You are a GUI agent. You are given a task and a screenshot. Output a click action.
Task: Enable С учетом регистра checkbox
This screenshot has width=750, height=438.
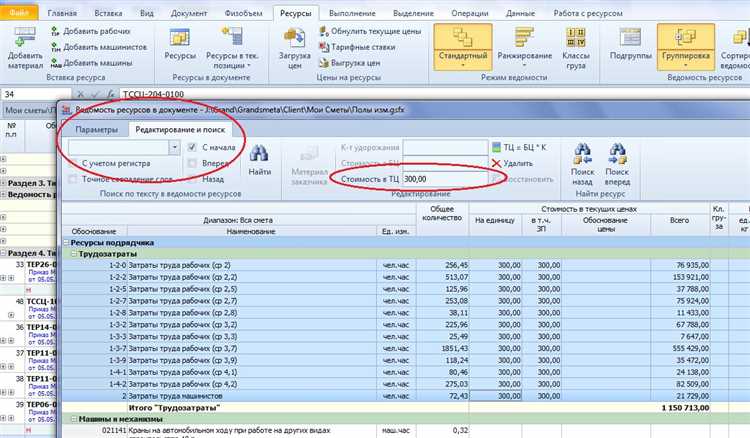(x=73, y=163)
